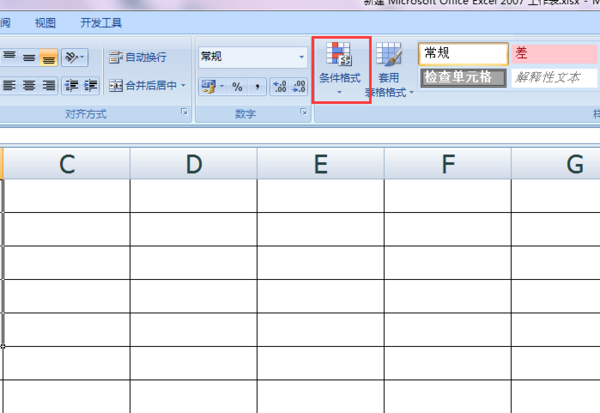Screen dimensions: 600x413
Task: Click first cell under column D
Action: [194, 196]
